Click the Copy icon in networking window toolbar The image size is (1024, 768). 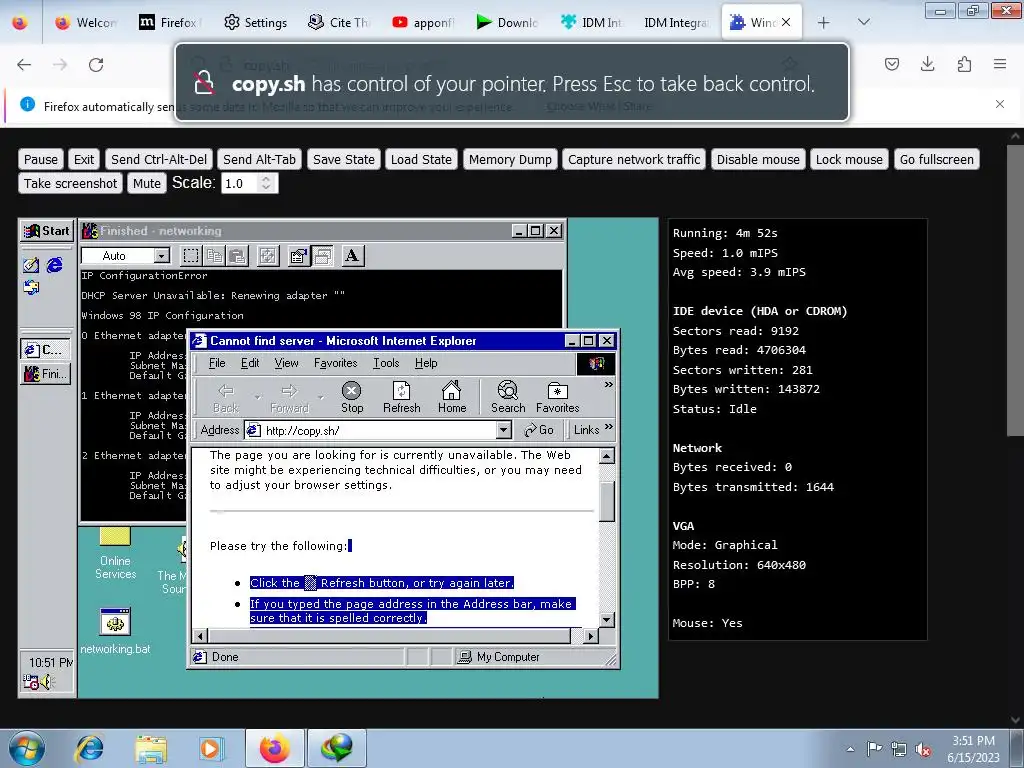pos(214,255)
